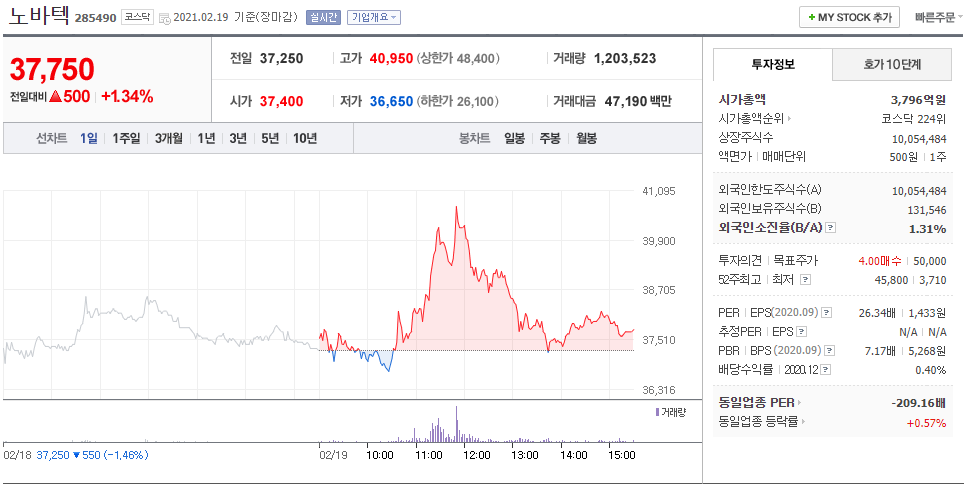Click the 4.00매수 investment opinion
Screen dimensions: 967x484
tap(880, 261)
